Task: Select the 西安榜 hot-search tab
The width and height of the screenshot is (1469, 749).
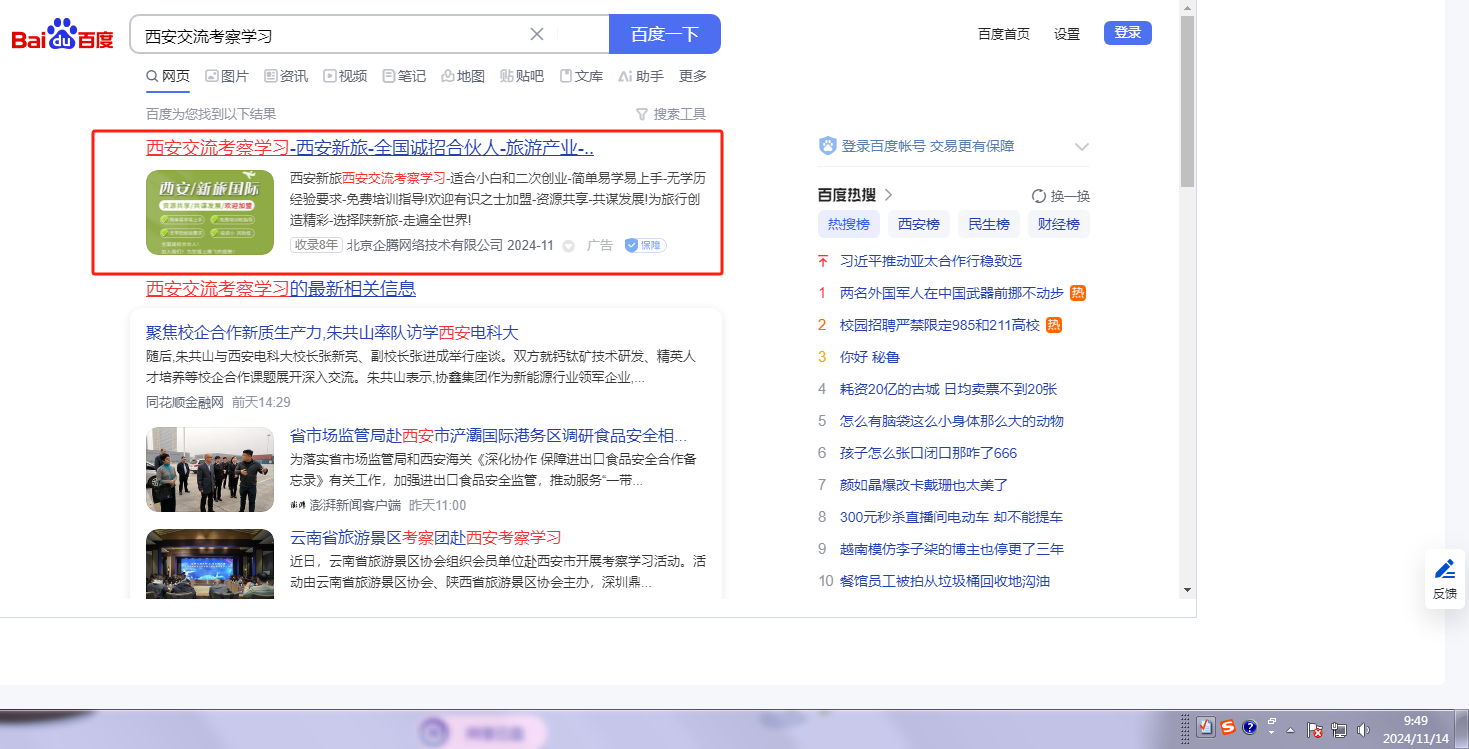Action: pos(918,224)
